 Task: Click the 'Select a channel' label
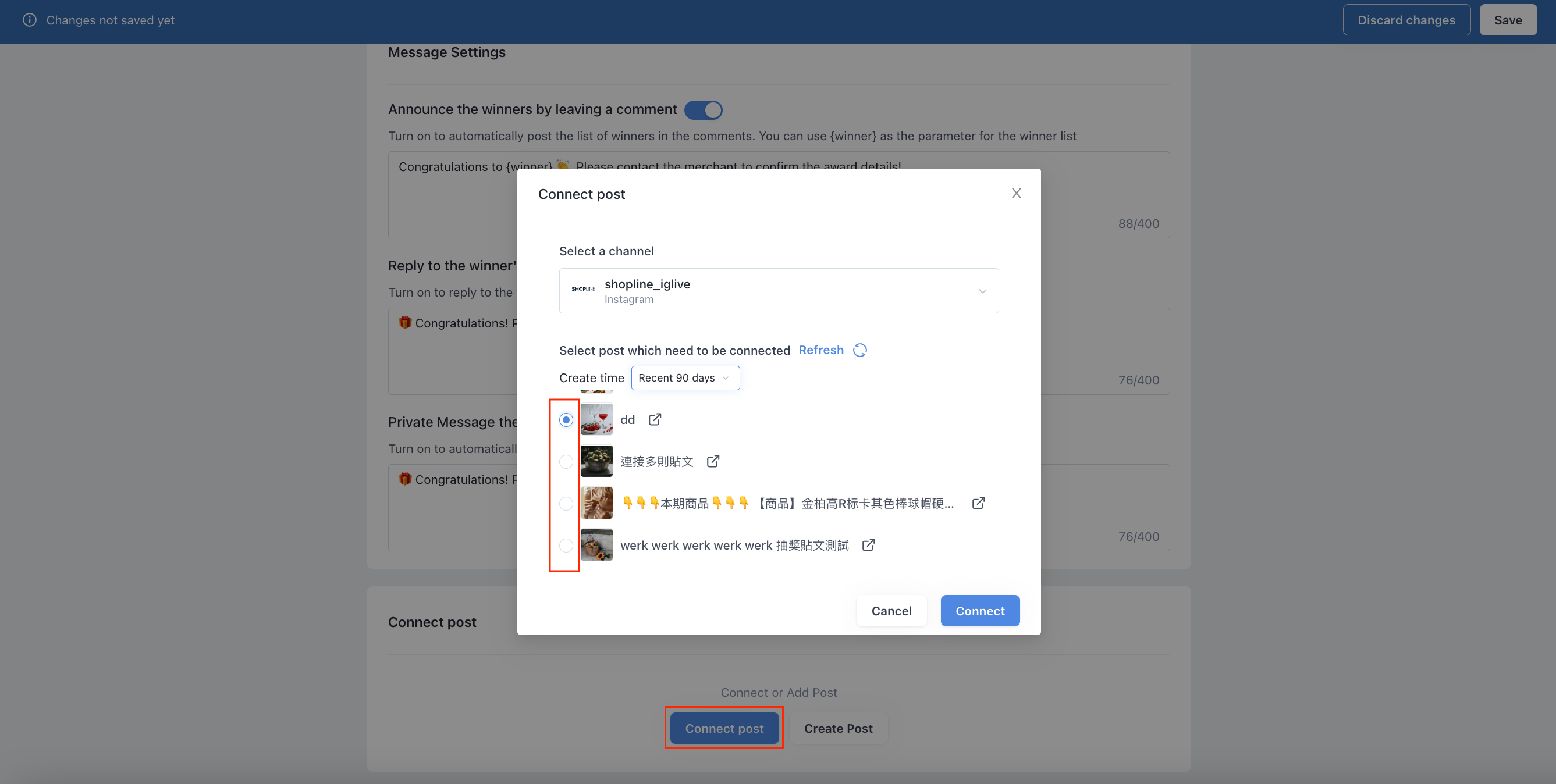click(x=606, y=251)
